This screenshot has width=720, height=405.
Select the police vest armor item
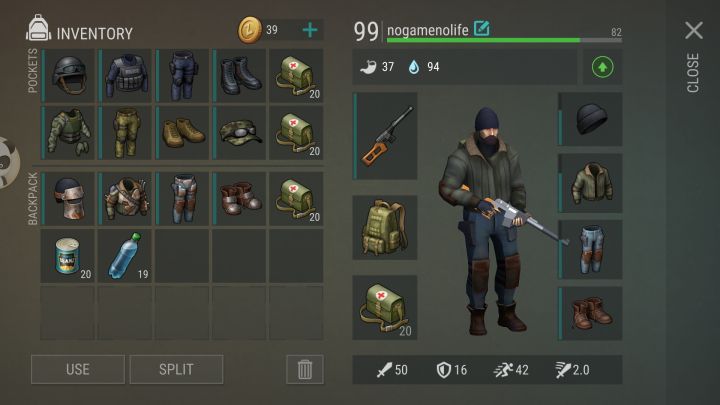tap(125, 76)
